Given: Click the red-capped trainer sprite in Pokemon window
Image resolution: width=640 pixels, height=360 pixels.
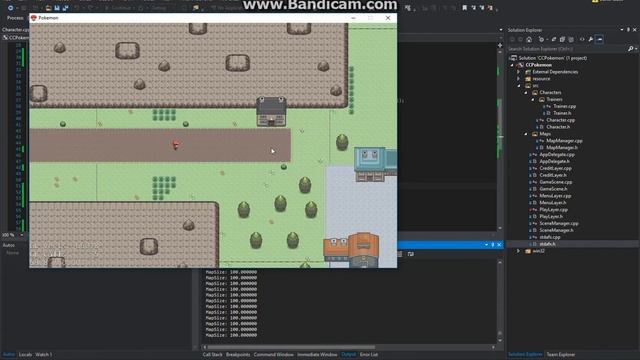Looking at the screenshot, I should (176, 144).
